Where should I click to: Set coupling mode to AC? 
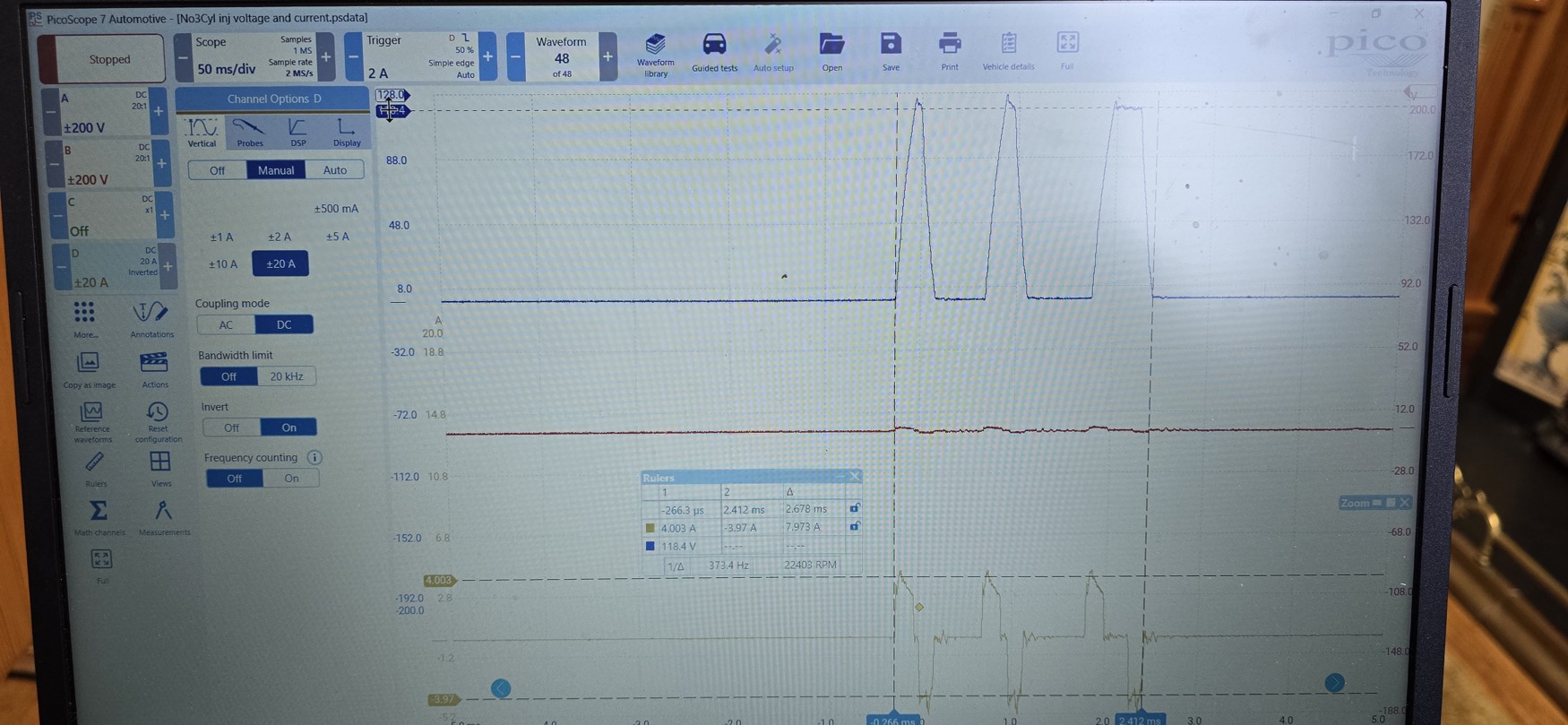point(226,325)
